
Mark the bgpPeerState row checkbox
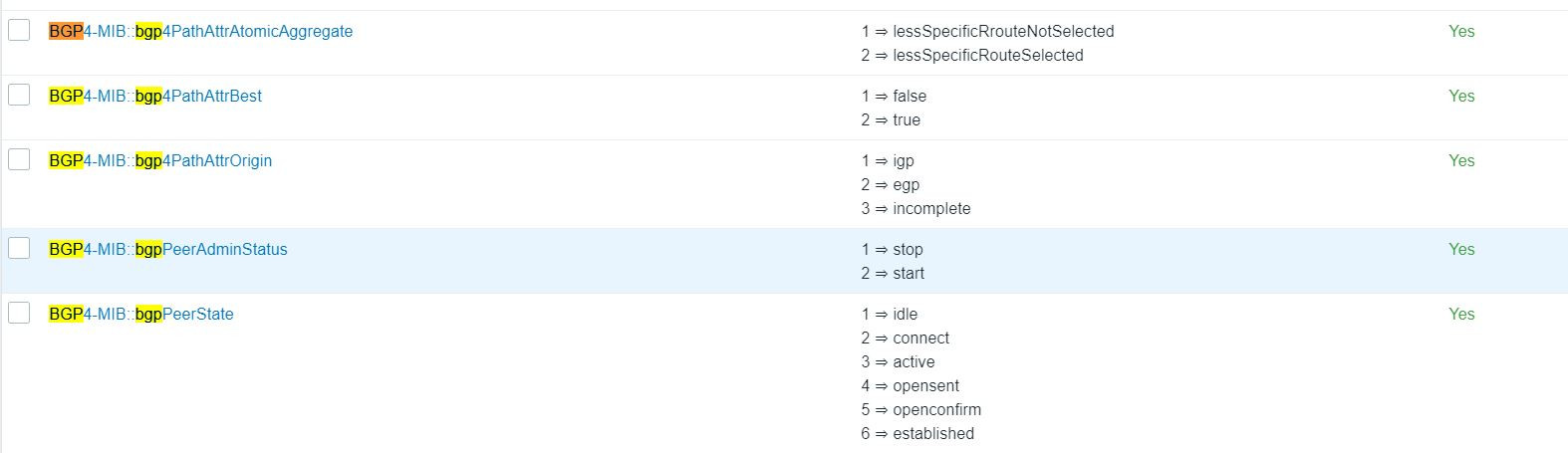coord(19,314)
